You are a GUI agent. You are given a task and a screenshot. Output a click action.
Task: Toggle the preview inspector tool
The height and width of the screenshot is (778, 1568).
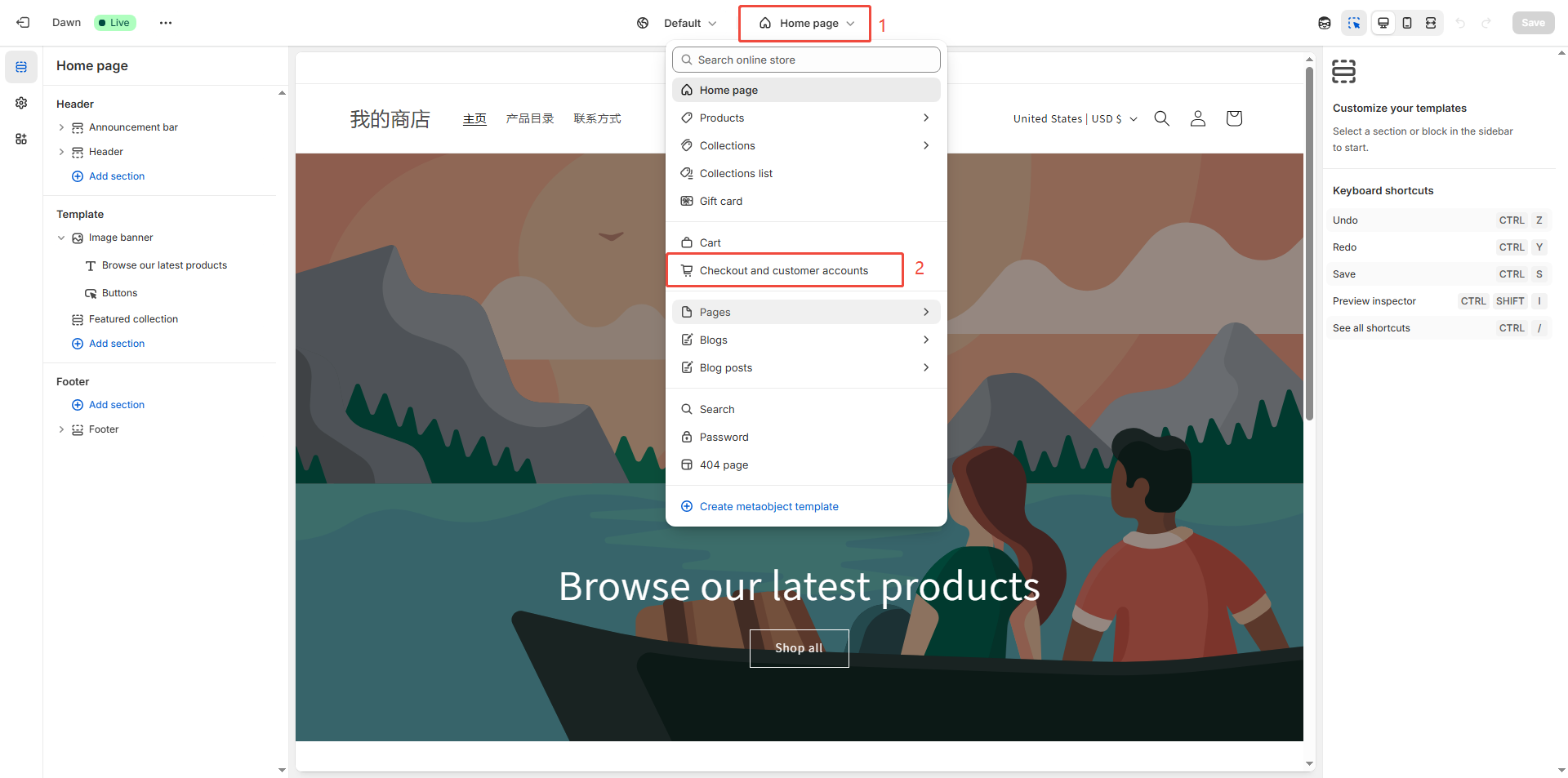tap(1353, 23)
